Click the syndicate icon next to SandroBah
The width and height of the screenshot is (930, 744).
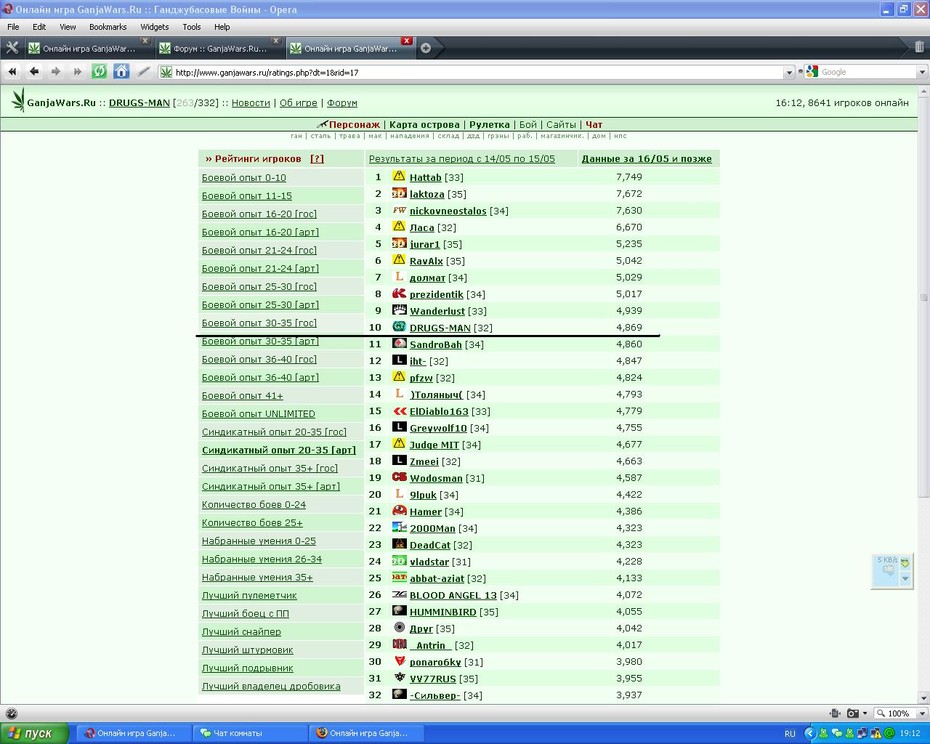point(399,344)
